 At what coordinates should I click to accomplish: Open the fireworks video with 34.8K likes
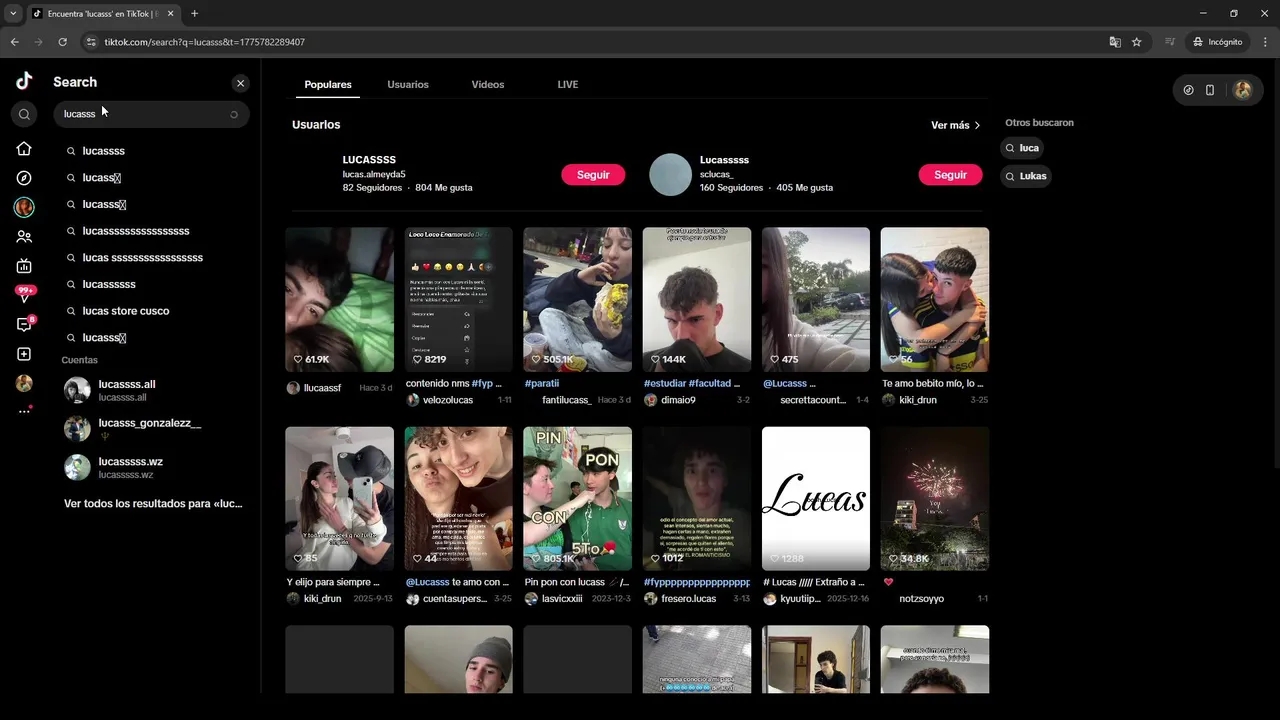point(935,499)
